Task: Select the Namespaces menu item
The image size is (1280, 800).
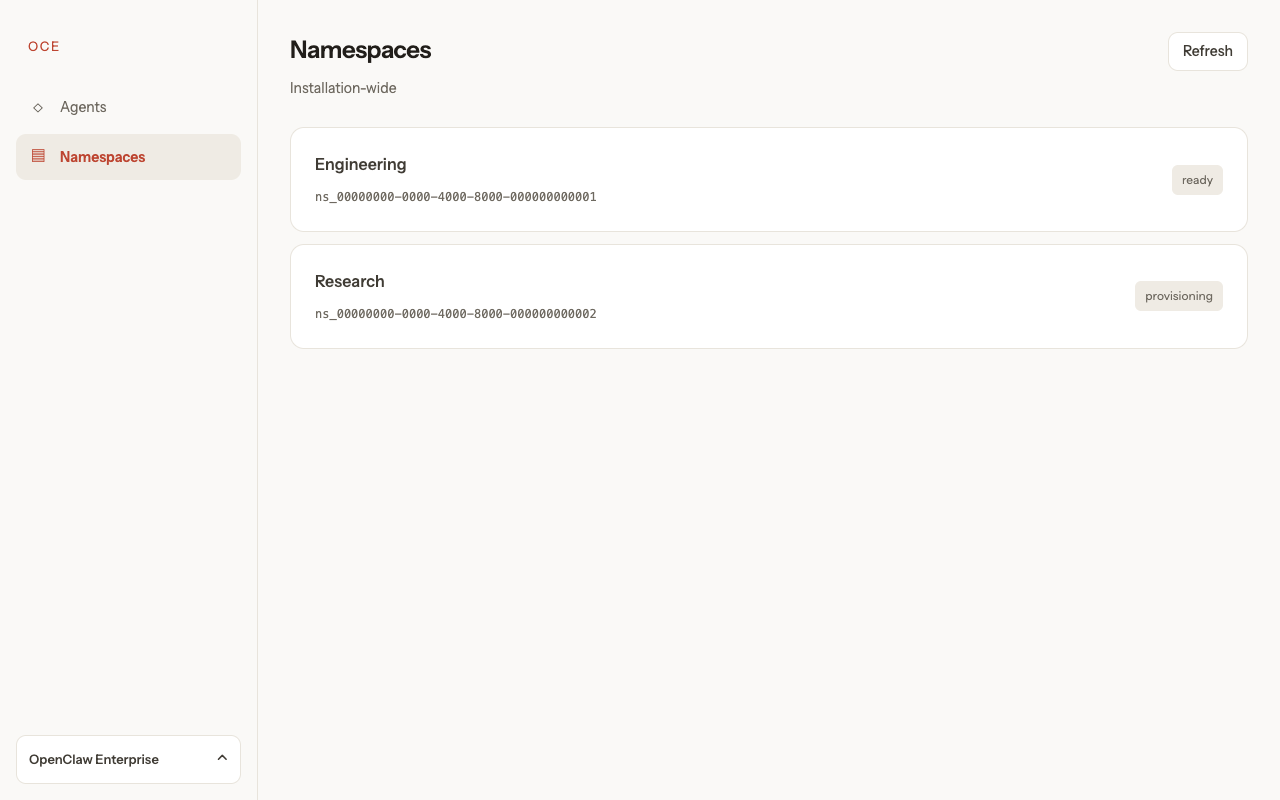Action: 128,157
